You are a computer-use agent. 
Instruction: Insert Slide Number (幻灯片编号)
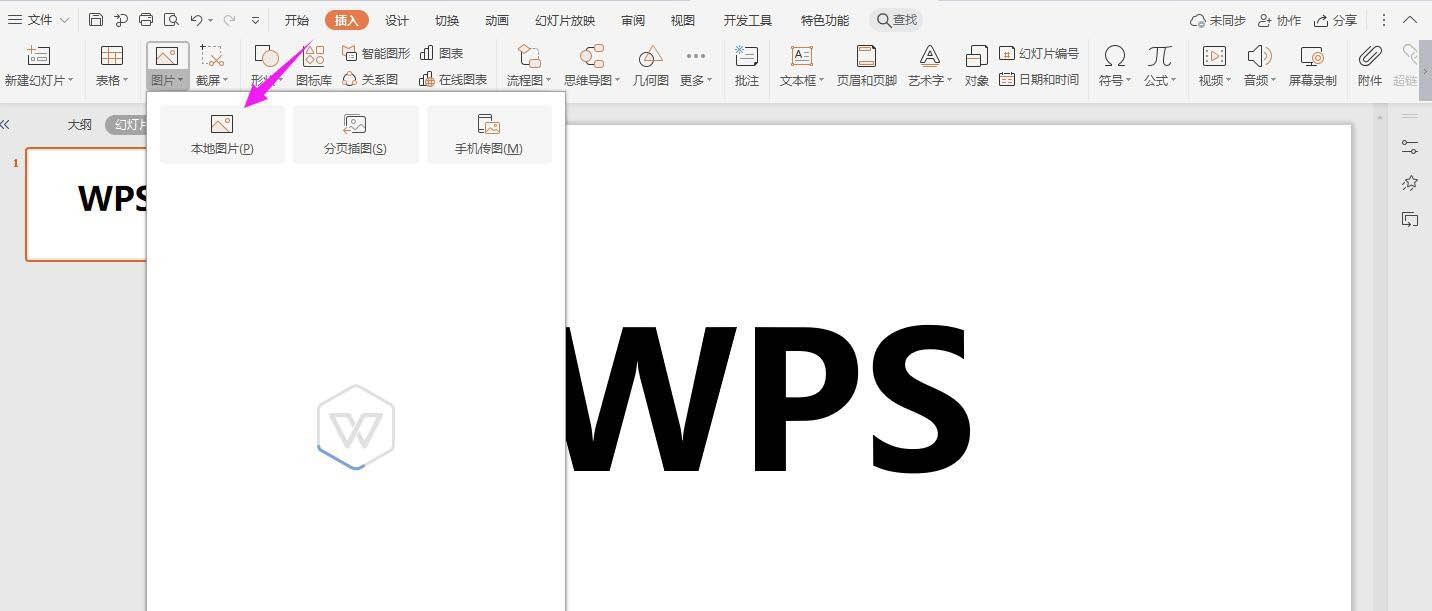pyautogui.click(x=1039, y=53)
